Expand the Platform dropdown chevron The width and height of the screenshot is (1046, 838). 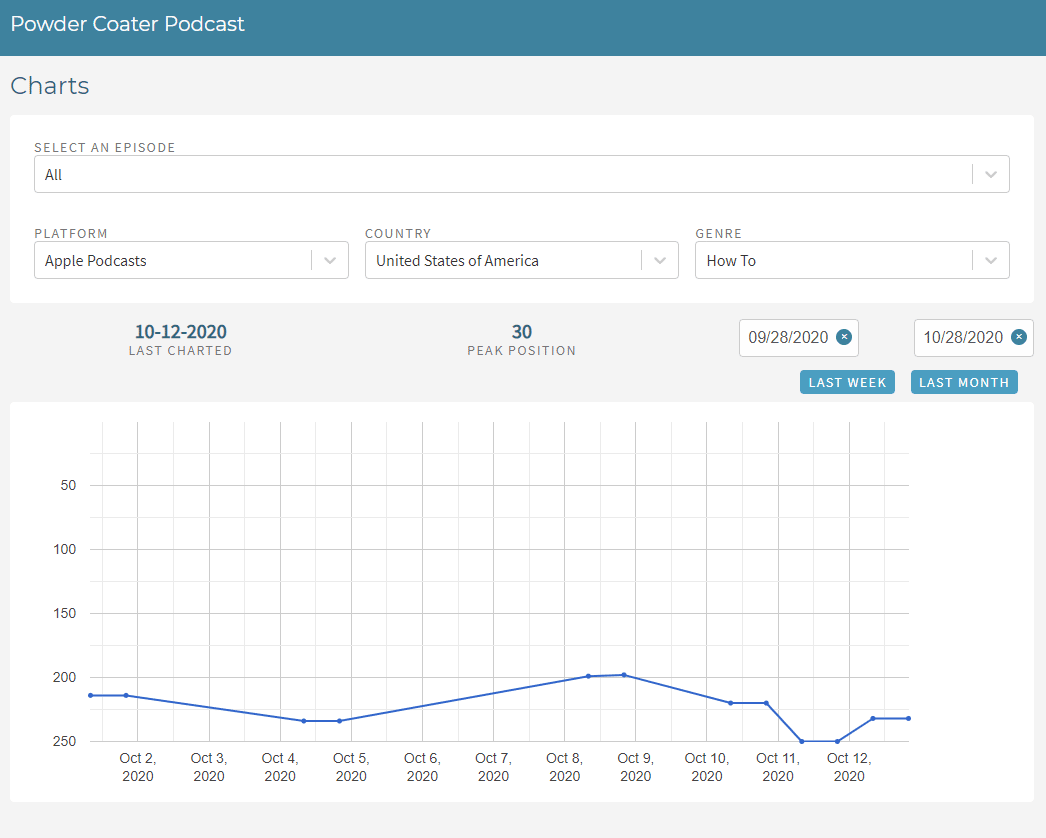(330, 260)
